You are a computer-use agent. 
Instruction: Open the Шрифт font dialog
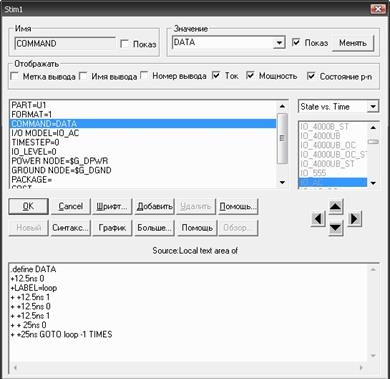pyautogui.click(x=112, y=206)
